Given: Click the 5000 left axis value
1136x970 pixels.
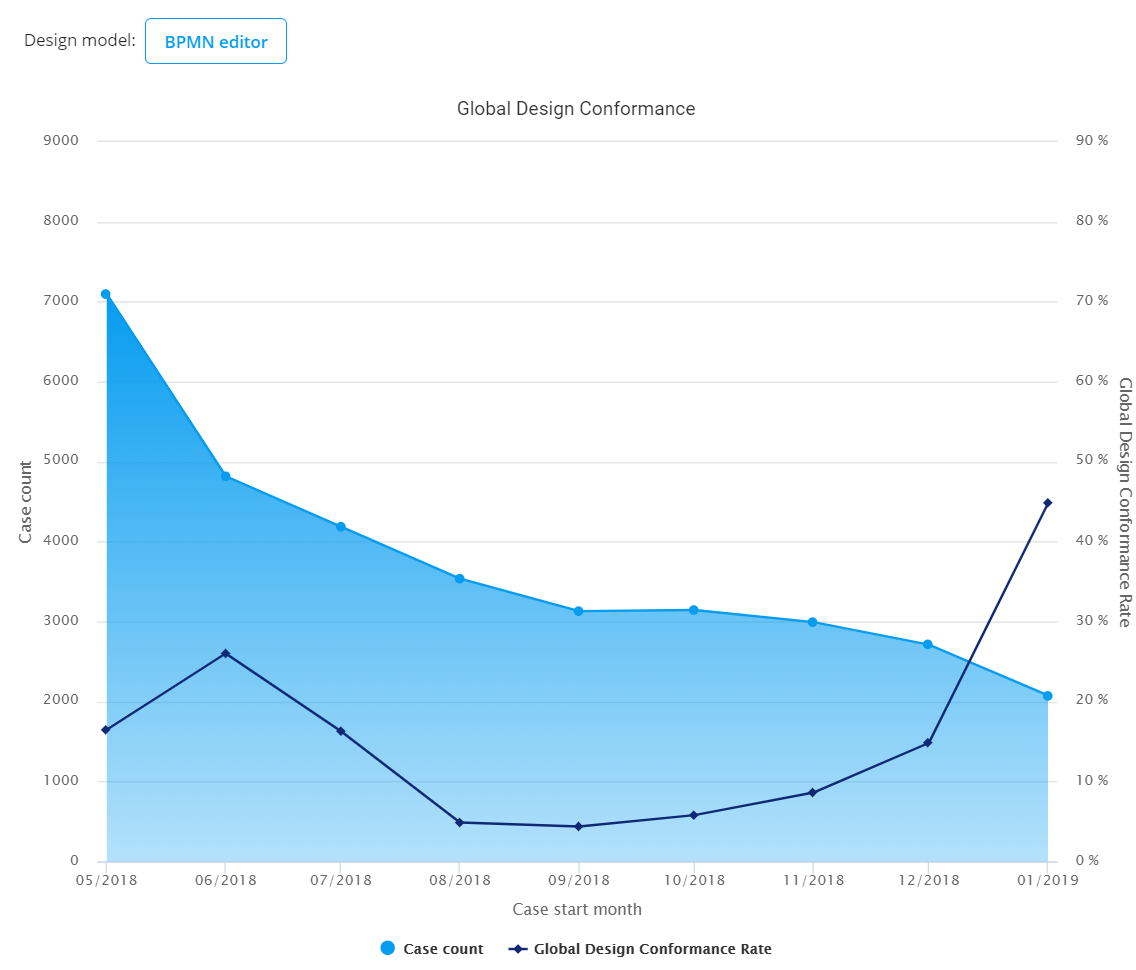Looking at the screenshot, I should [61, 460].
